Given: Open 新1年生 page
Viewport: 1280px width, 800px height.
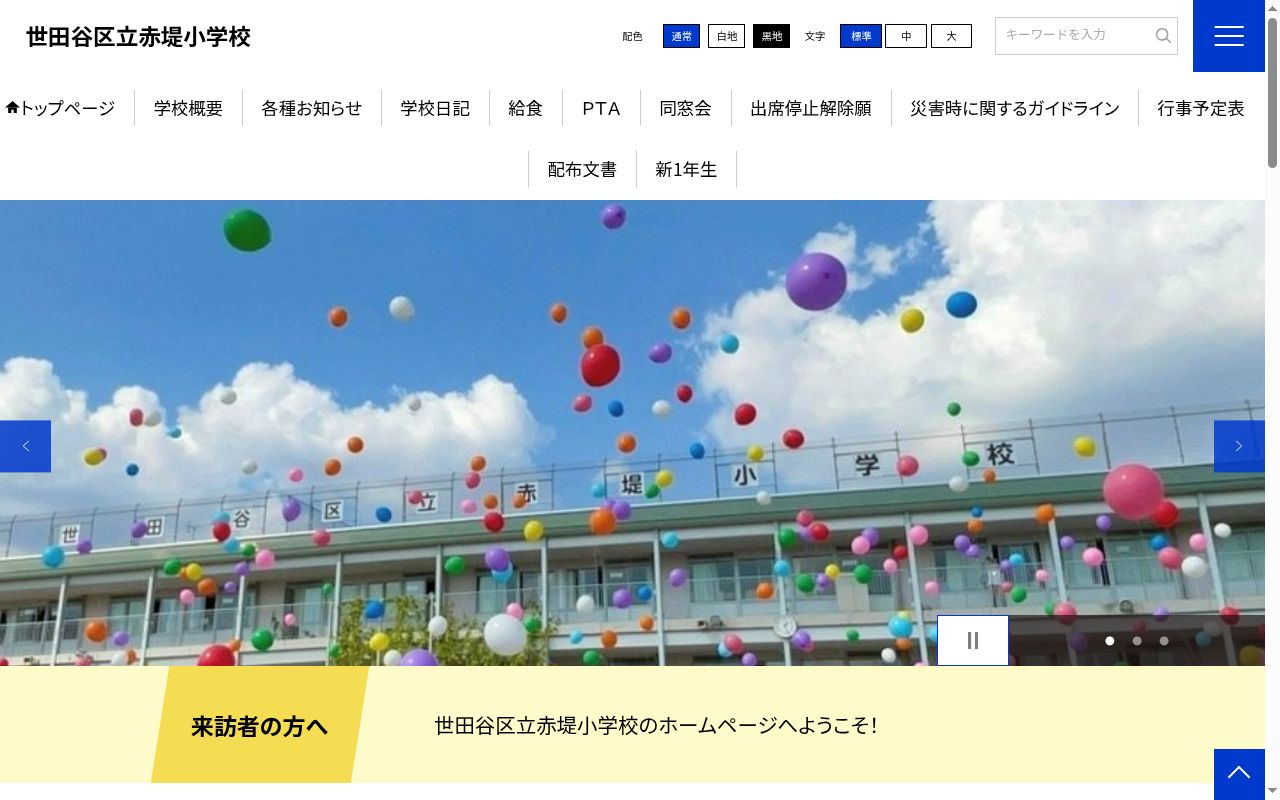Looking at the screenshot, I should (x=686, y=169).
